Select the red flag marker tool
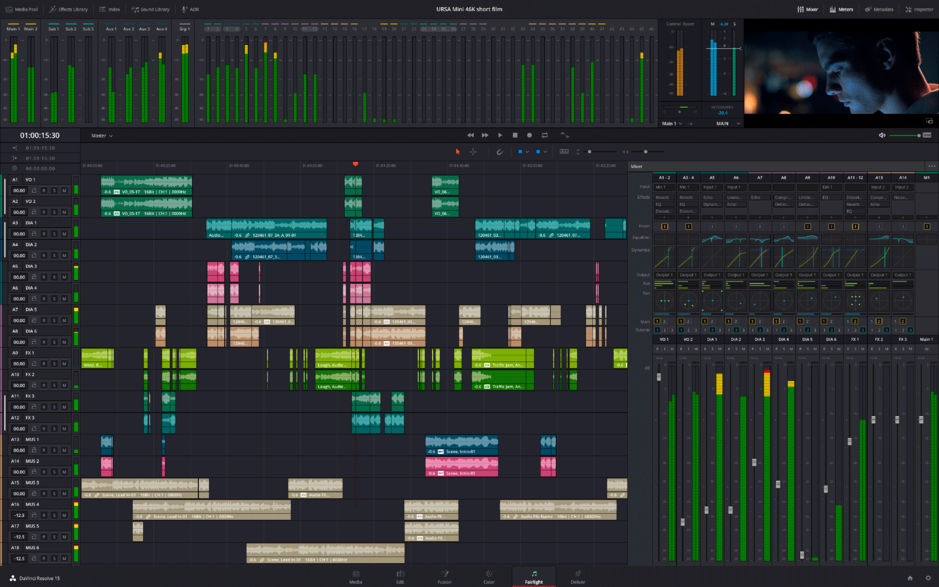This screenshot has width=939, height=587. [x=456, y=150]
